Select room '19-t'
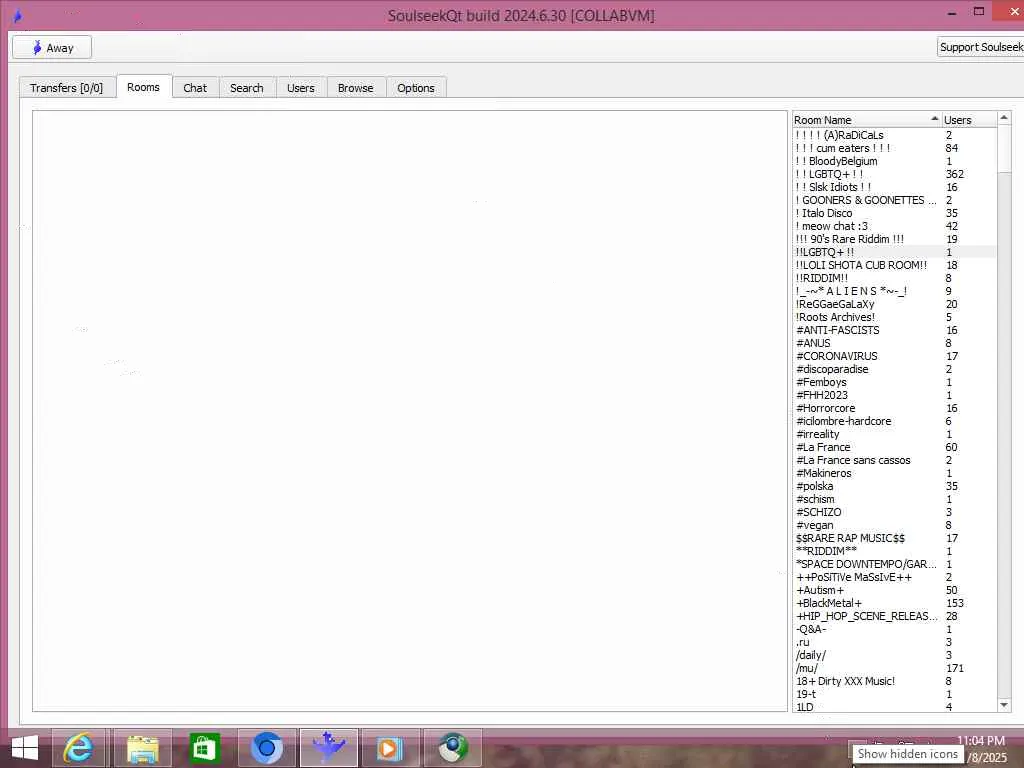This screenshot has width=1024, height=768. point(894,694)
